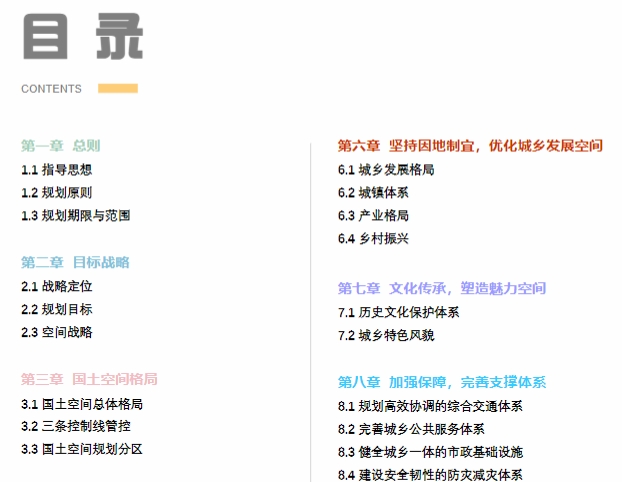Image resolution: width=622 pixels, height=482 pixels.
Task: Open chapter heading 第三章 国土空间格局
Action: 89,379
